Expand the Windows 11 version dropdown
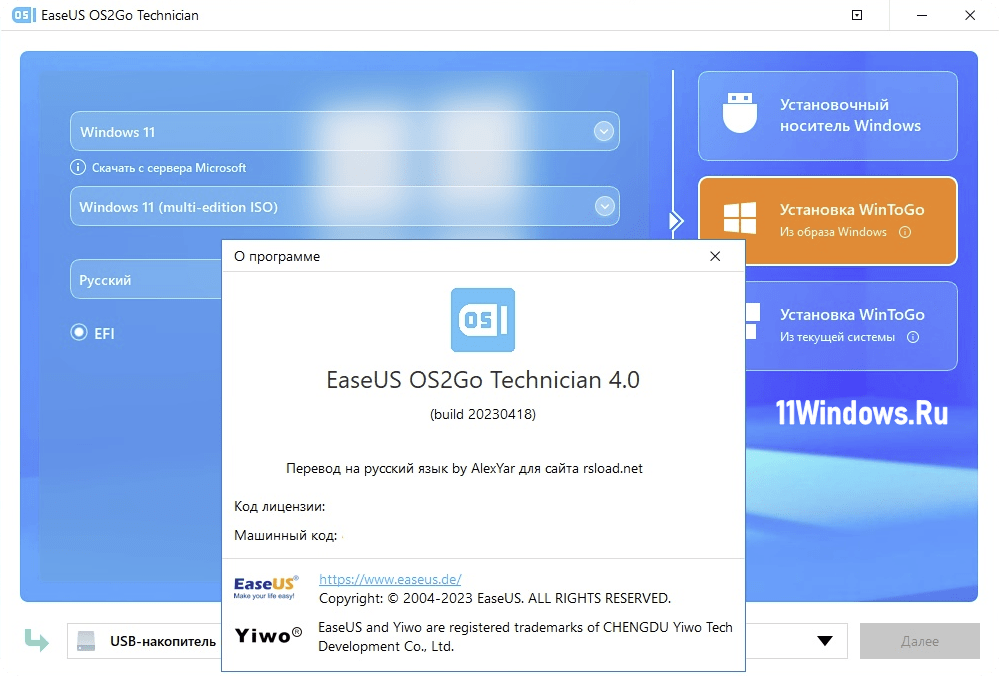This screenshot has width=999, height=676. (x=603, y=131)
